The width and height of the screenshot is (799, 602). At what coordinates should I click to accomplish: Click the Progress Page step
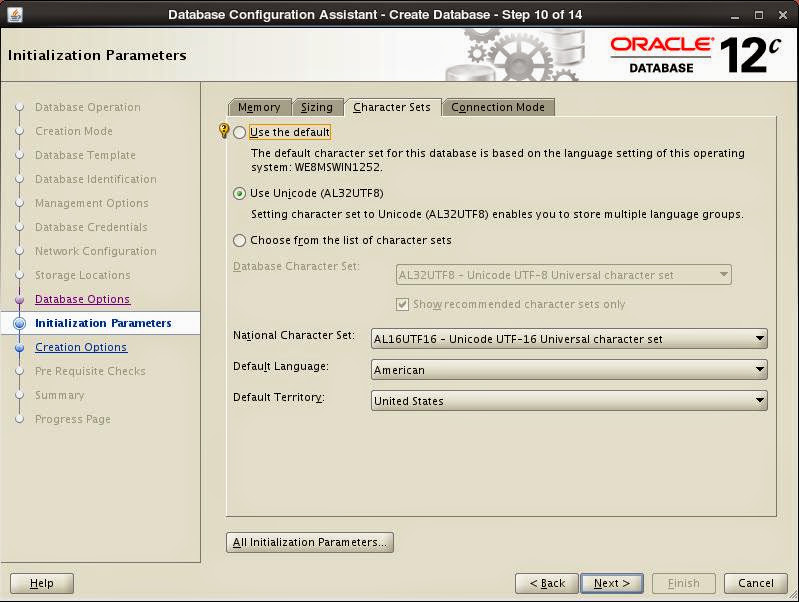73,419
